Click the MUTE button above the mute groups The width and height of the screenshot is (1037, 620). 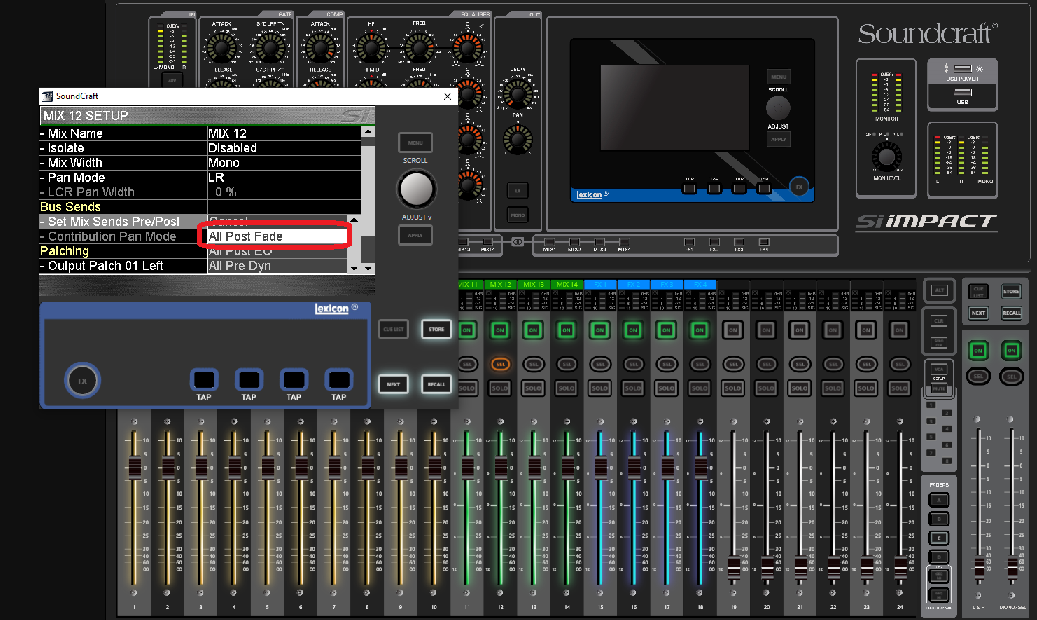pos(938,388)
